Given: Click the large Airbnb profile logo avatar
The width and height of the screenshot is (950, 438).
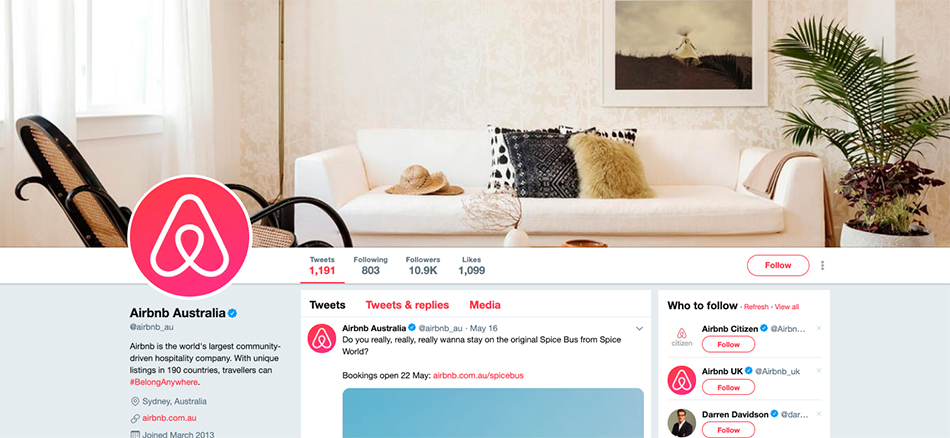Looking at the screenshot, I should 190,236.
